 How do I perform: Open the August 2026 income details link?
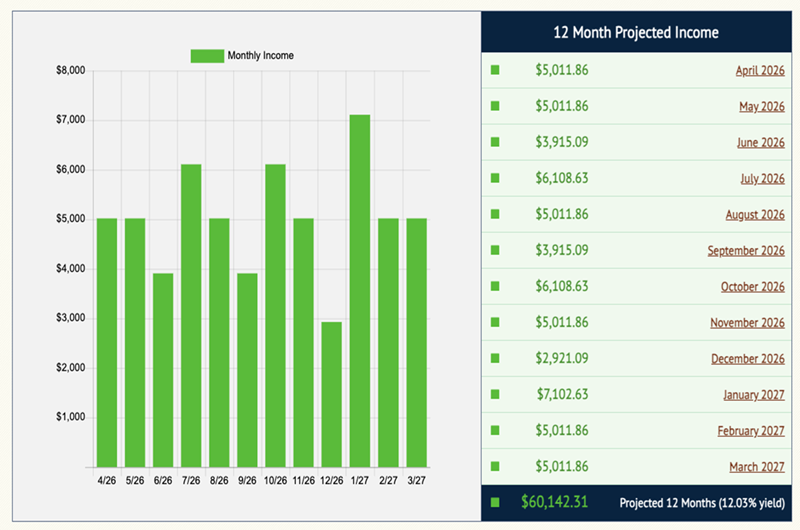(755, 215)
